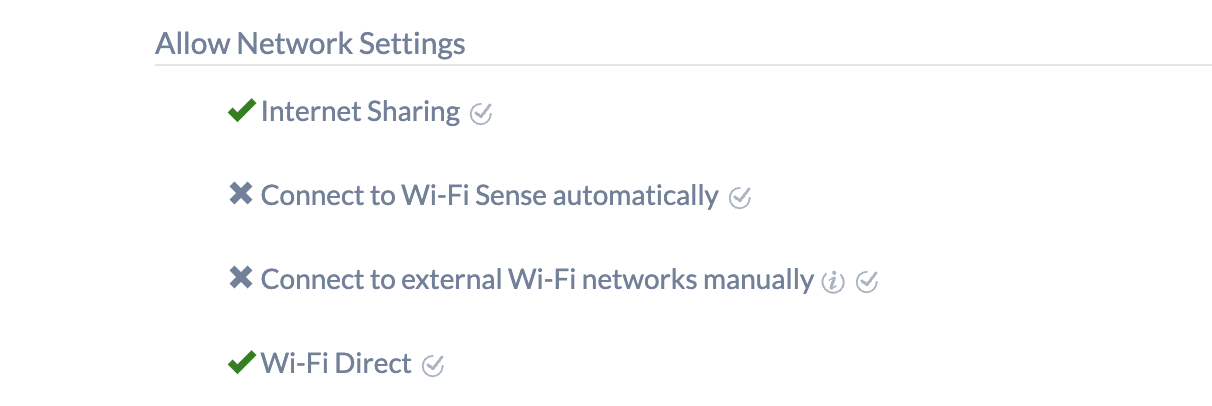Click the word "Settings" in the section heading
The image size is (1212, 406).
point(416,45)
